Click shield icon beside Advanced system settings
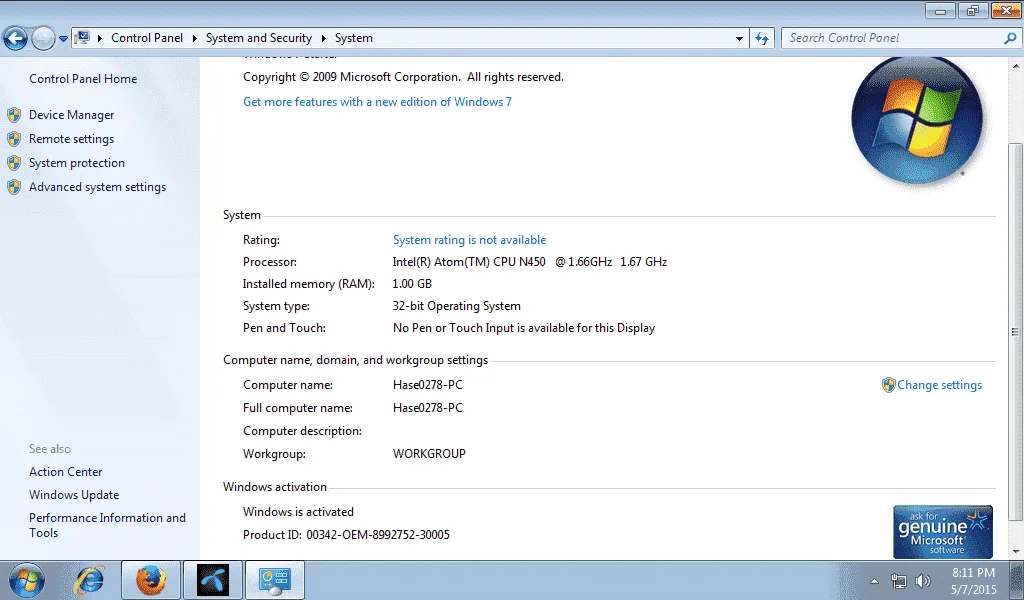The height and width of the screenshot is (600, 1024). (x=14, y=187)
